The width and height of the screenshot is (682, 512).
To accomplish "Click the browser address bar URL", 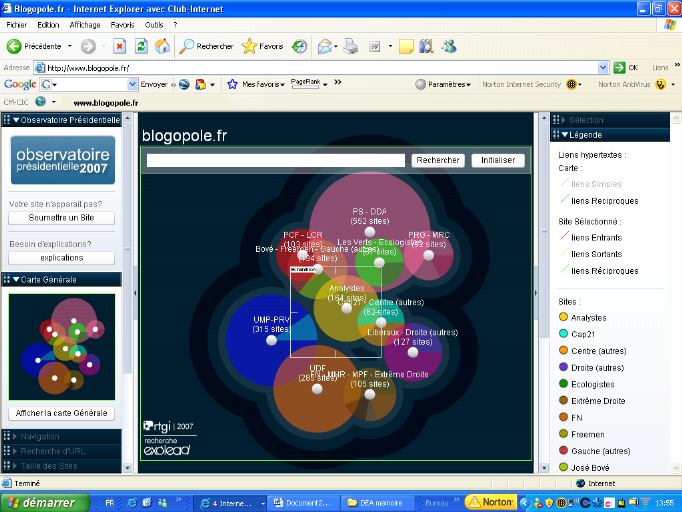I will click(x=322, y=68).
